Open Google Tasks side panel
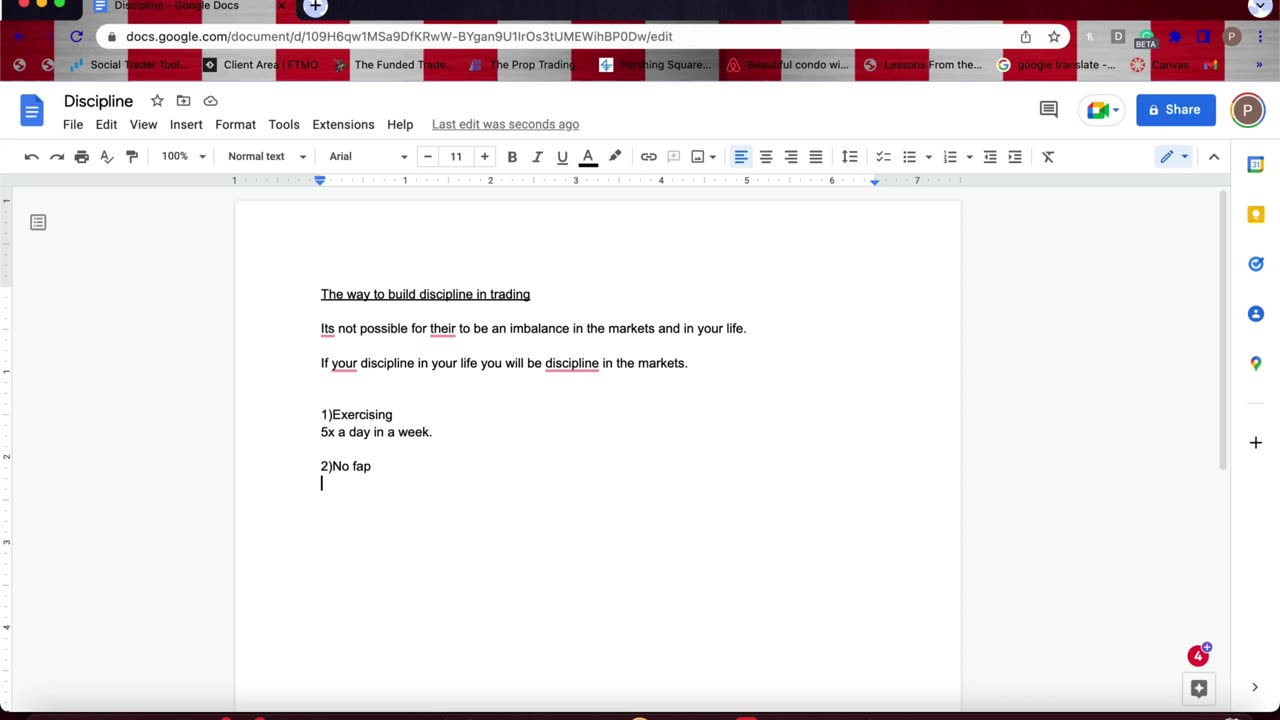Screen dimensions: 1280x720 click(x=1256, y=264)
